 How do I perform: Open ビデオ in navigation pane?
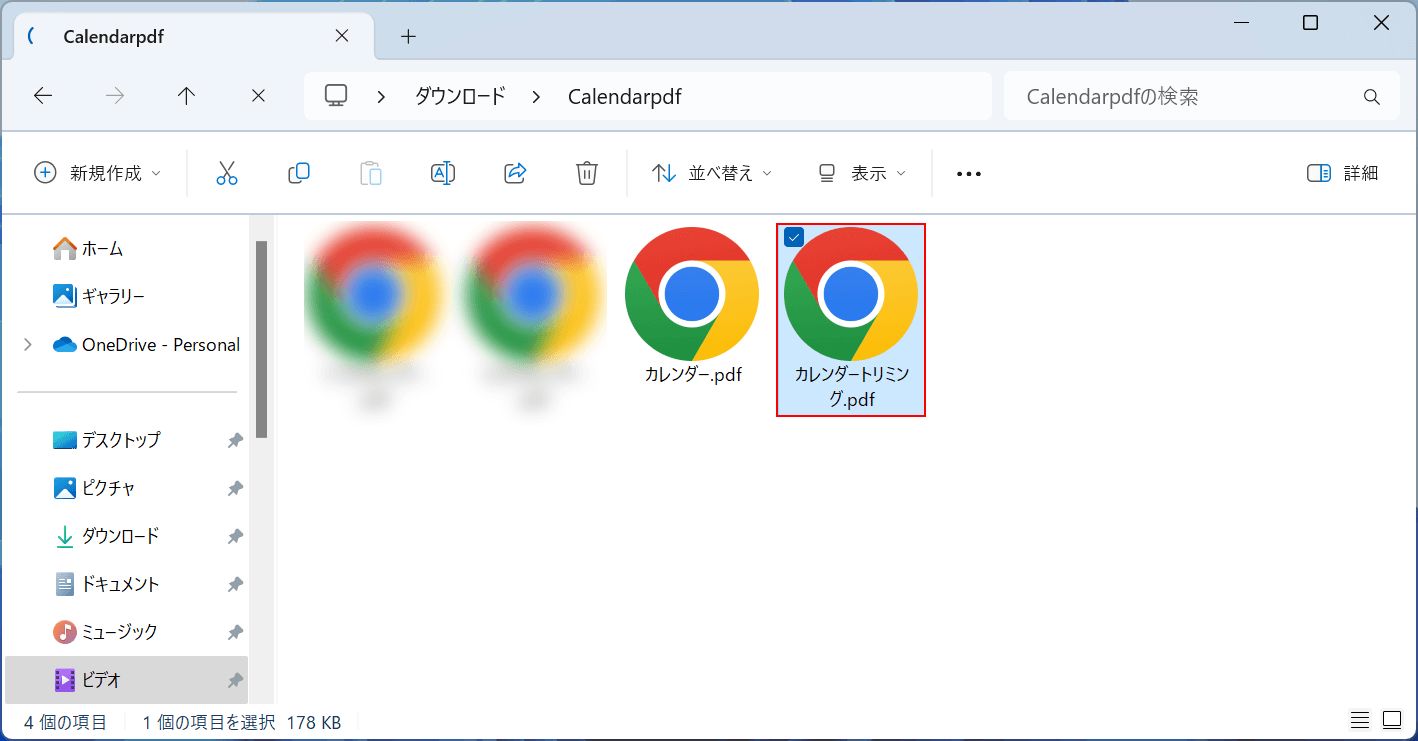pos(125,680)
